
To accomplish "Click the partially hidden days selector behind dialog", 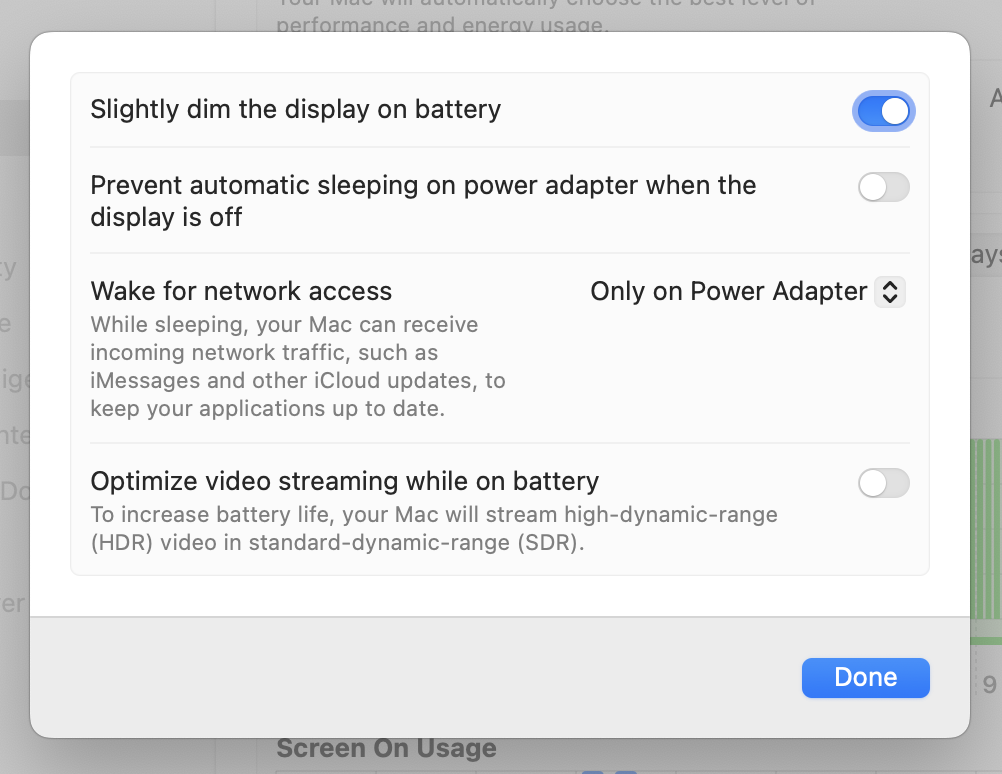I will [985, 255].
